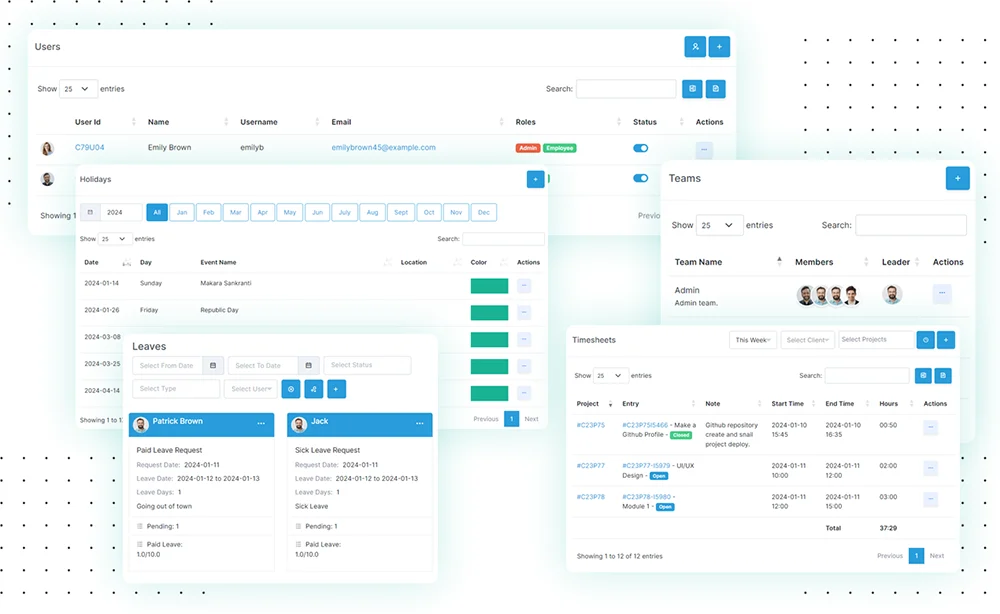Expand the Users entries-per-page dropdown
The height and width of the screenshot is (614, 1000).
(79, 89)
